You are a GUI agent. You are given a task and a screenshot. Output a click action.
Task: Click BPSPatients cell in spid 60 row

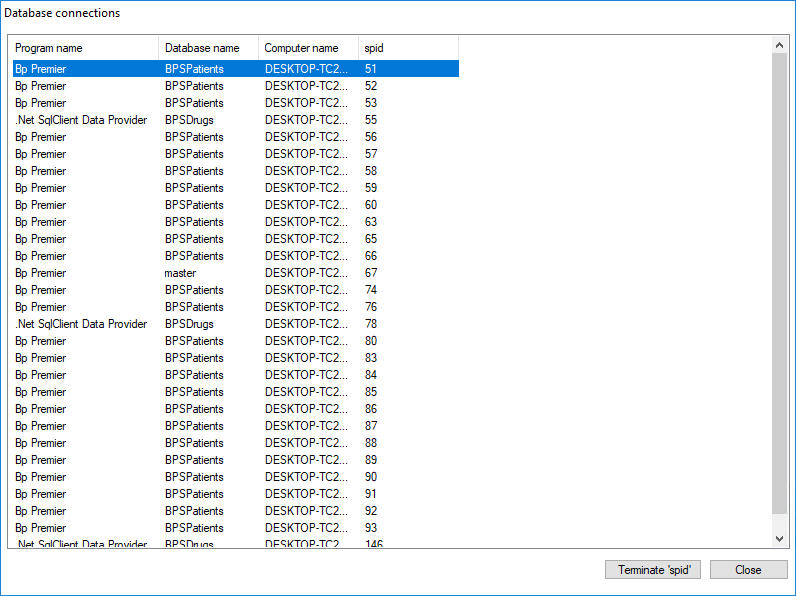(x=194, y=205)
